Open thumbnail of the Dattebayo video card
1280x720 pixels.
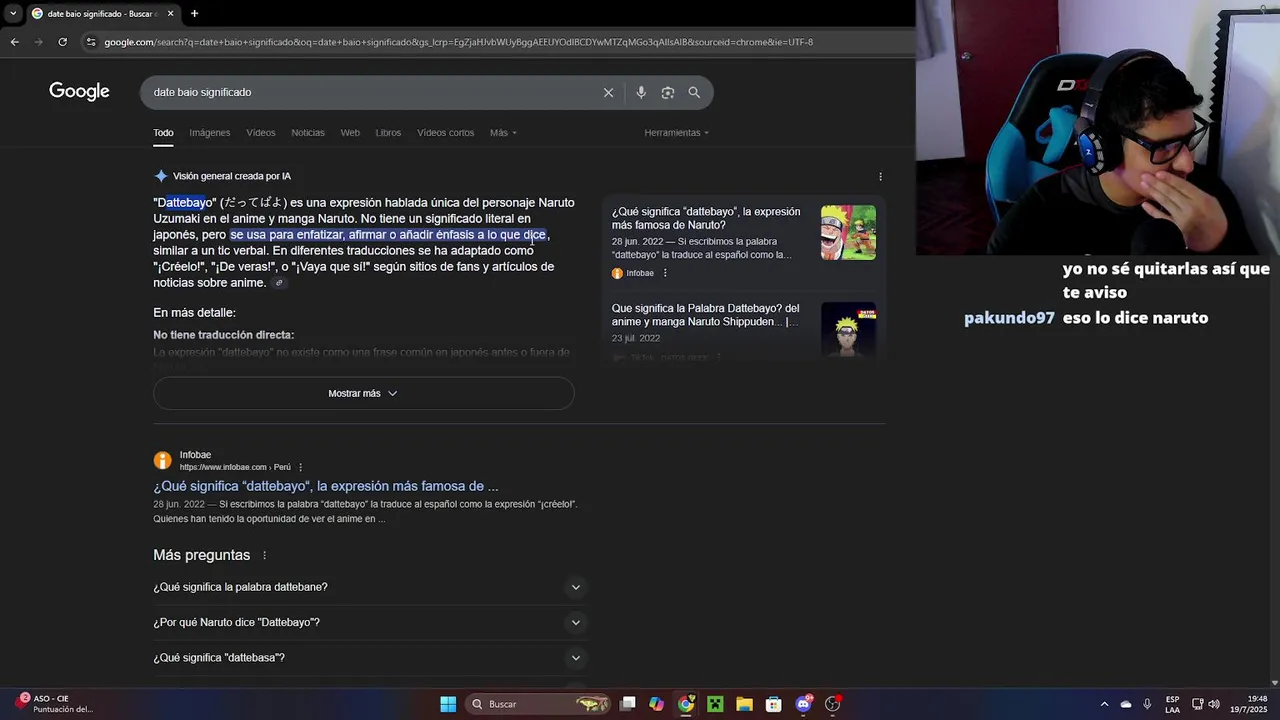(x=848, y=329)
